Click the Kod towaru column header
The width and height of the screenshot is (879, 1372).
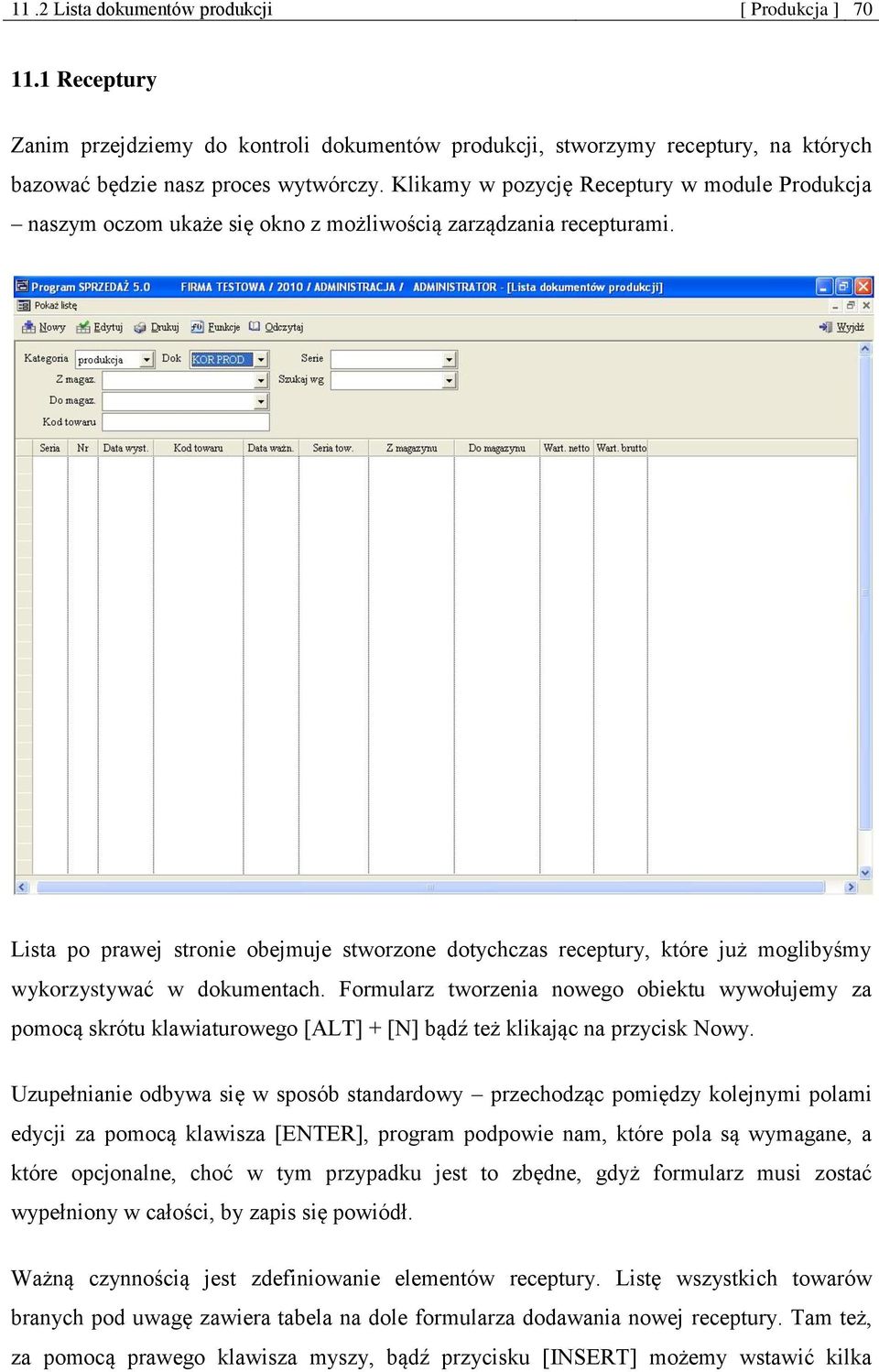(x=199, y=448)
